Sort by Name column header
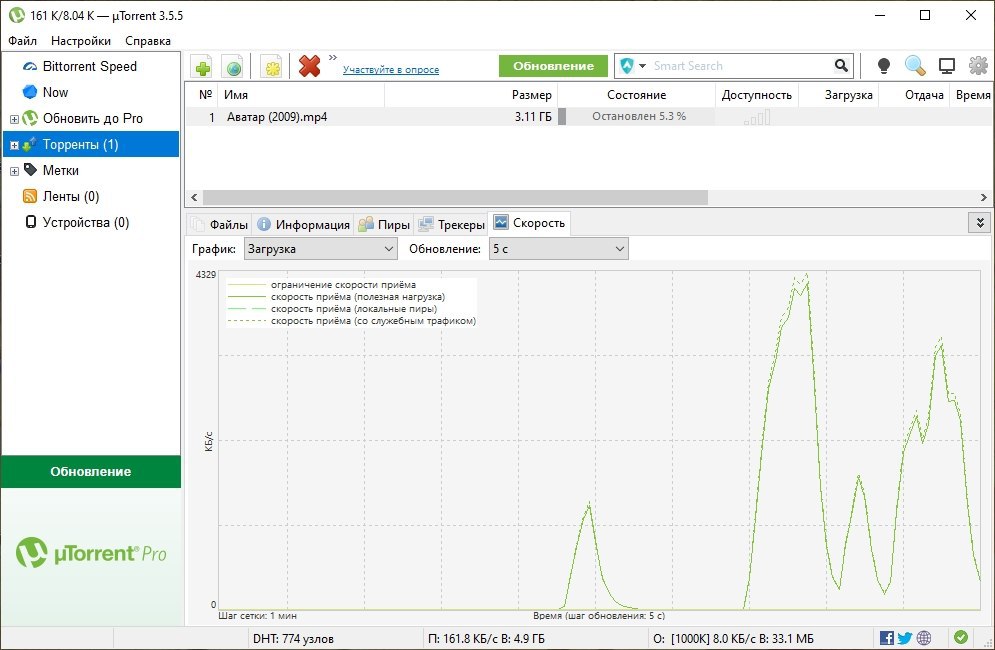The width and height of the screenshot is (995, 650). pos(301,95)
